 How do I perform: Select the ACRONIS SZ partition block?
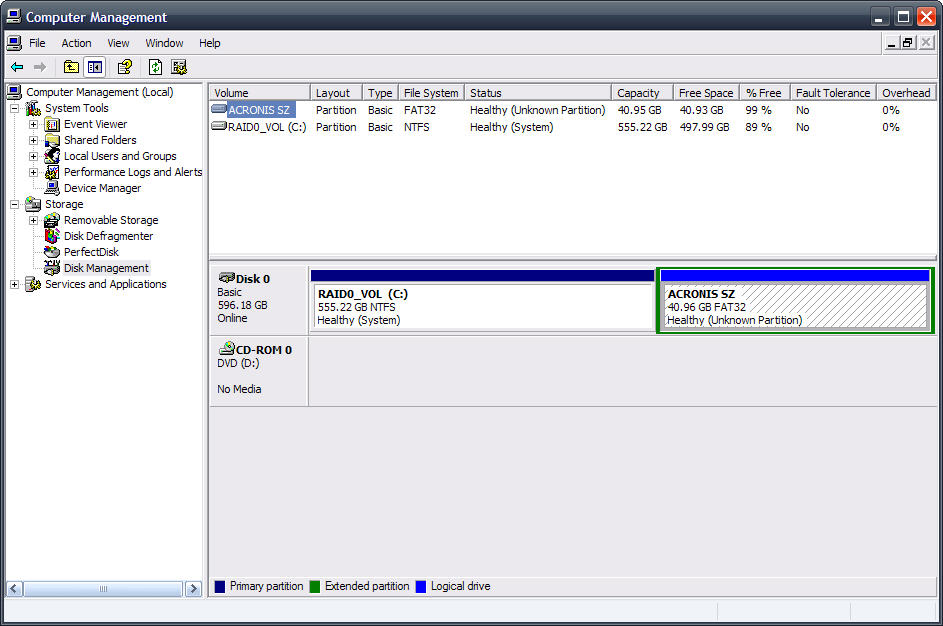795,301
